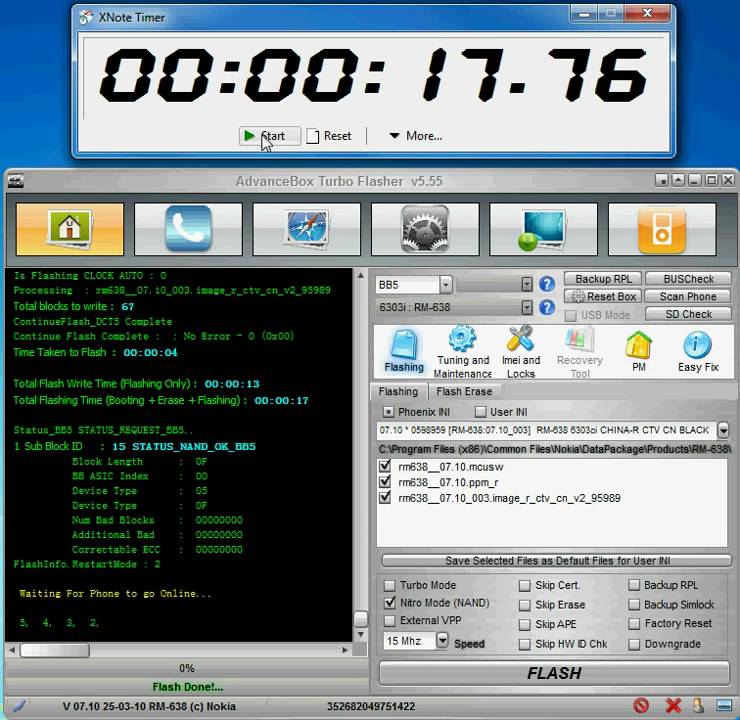740x720 pixels.
Task: Click the red X icon in status bar
Action: 673,706
